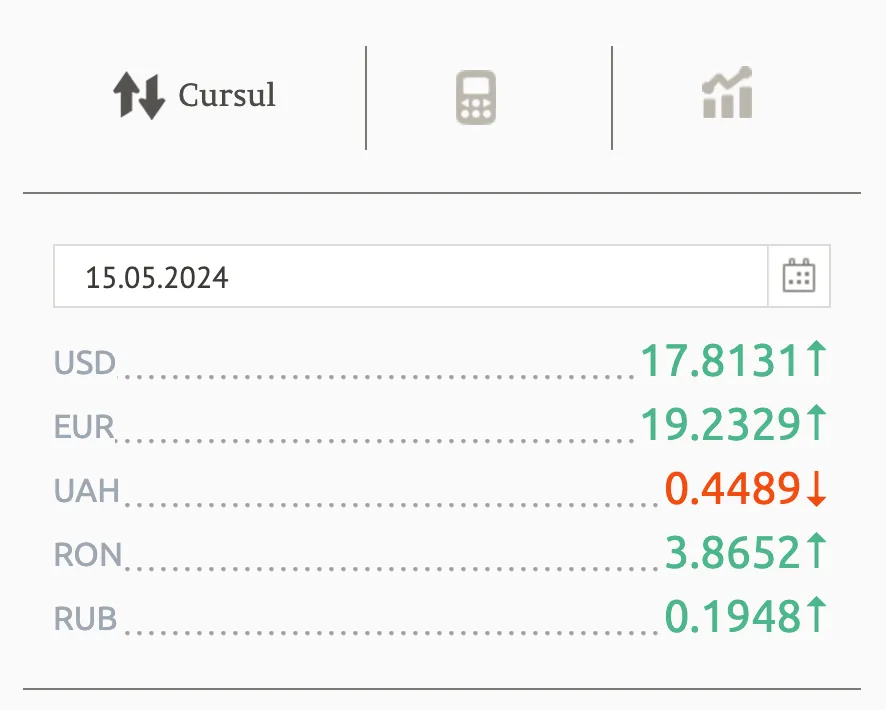Click the green up arrow next to RUB

click(x=816, y=615)
